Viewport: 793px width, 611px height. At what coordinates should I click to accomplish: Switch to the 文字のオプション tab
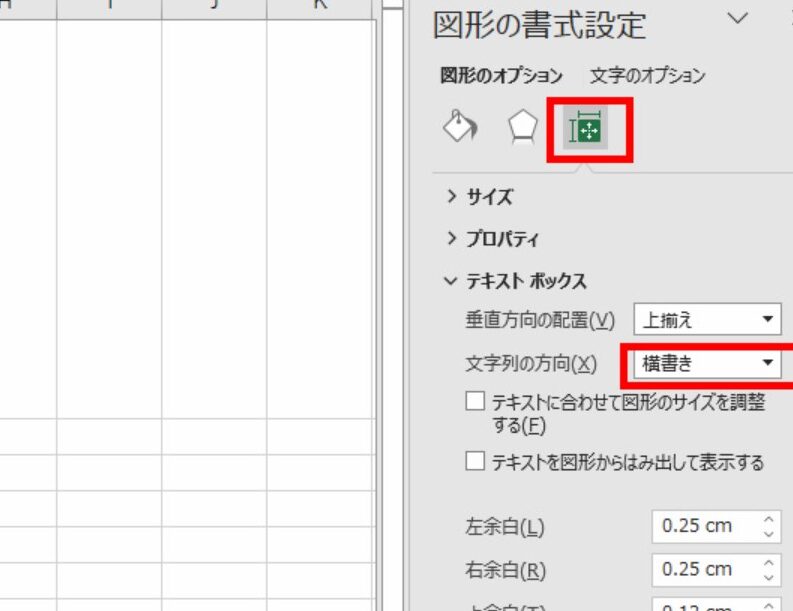pos(647,76)
